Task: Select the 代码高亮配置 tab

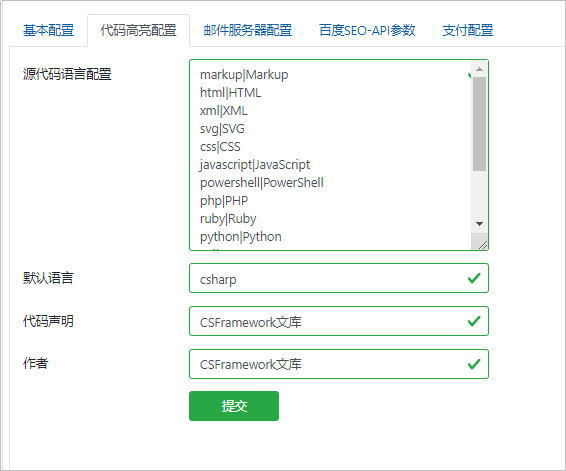Action: point(138,30)
